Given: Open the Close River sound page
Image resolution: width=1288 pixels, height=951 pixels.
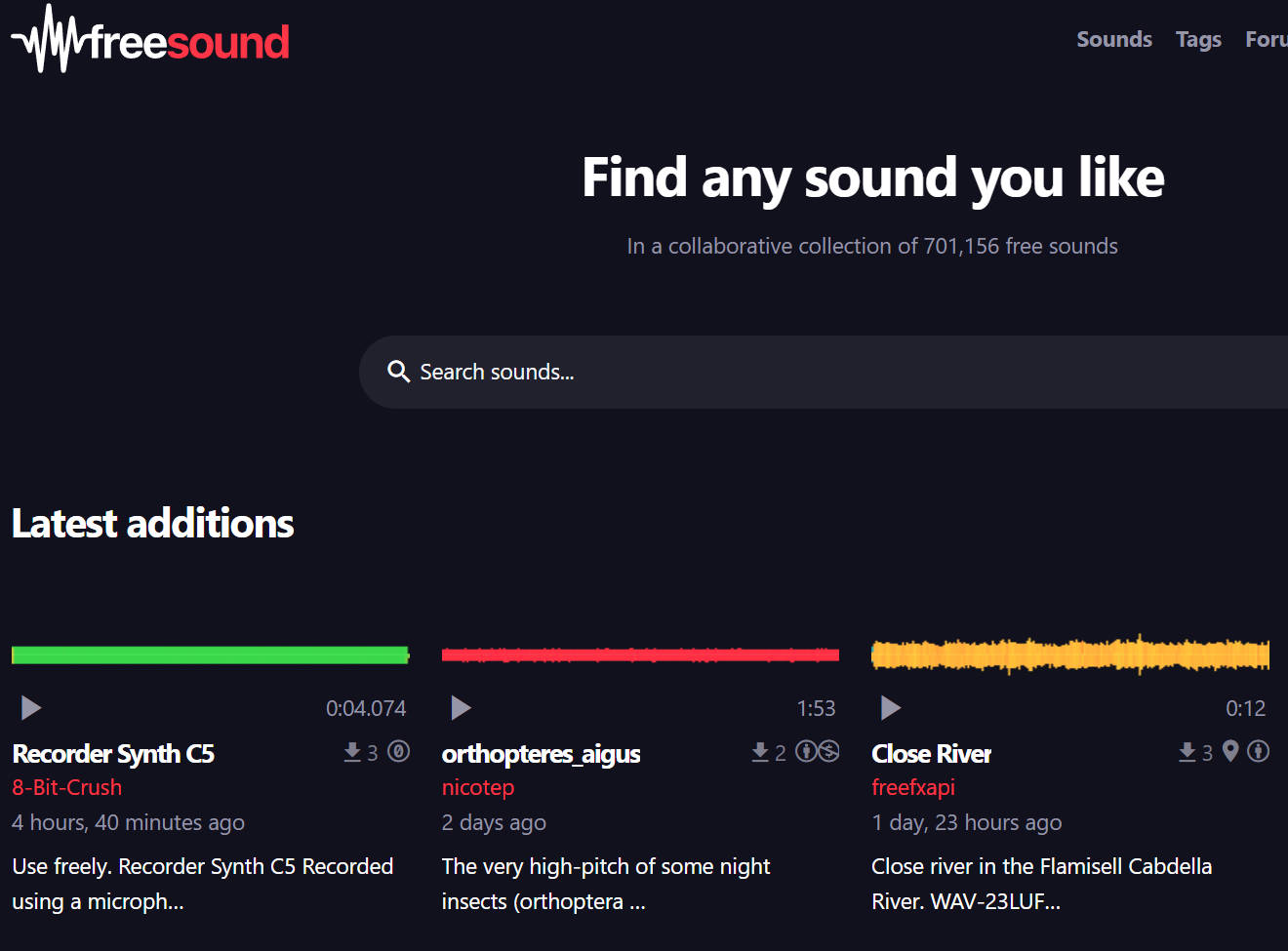Looking at the screenshot, I should point(931,753).
